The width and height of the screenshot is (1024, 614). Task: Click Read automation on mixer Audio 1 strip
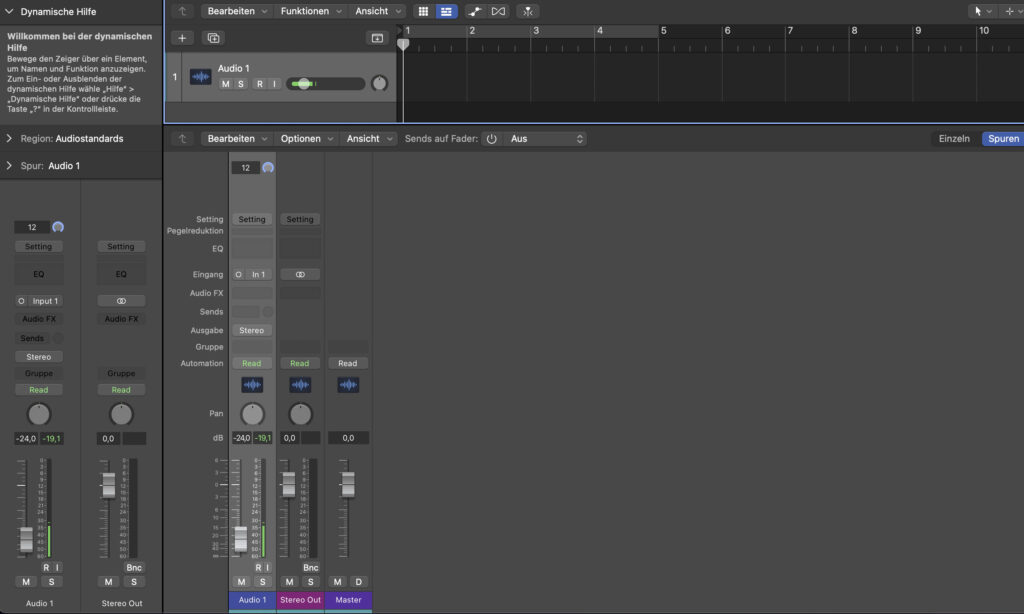coord(252,363)
